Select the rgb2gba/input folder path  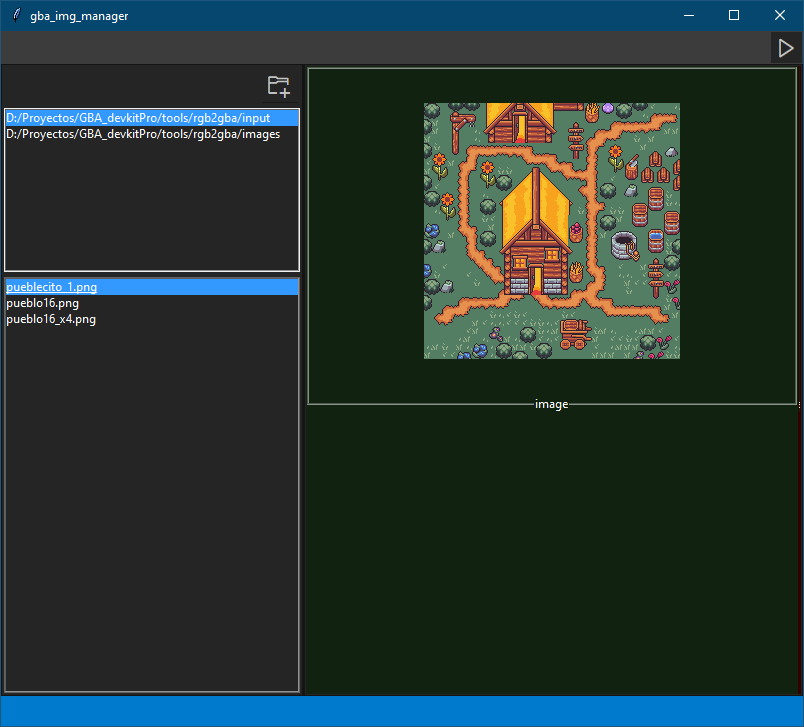click(x=152, y=118)
